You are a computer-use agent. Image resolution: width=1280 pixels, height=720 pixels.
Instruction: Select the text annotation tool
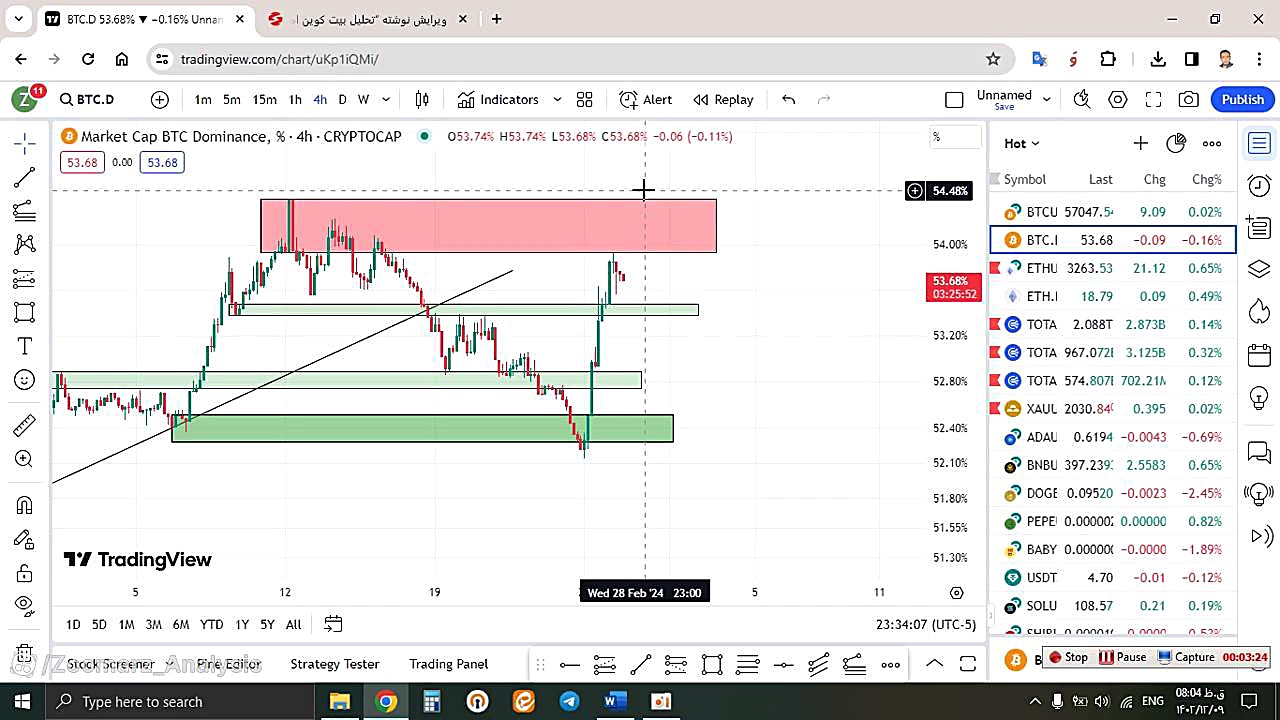click(25, 346)
